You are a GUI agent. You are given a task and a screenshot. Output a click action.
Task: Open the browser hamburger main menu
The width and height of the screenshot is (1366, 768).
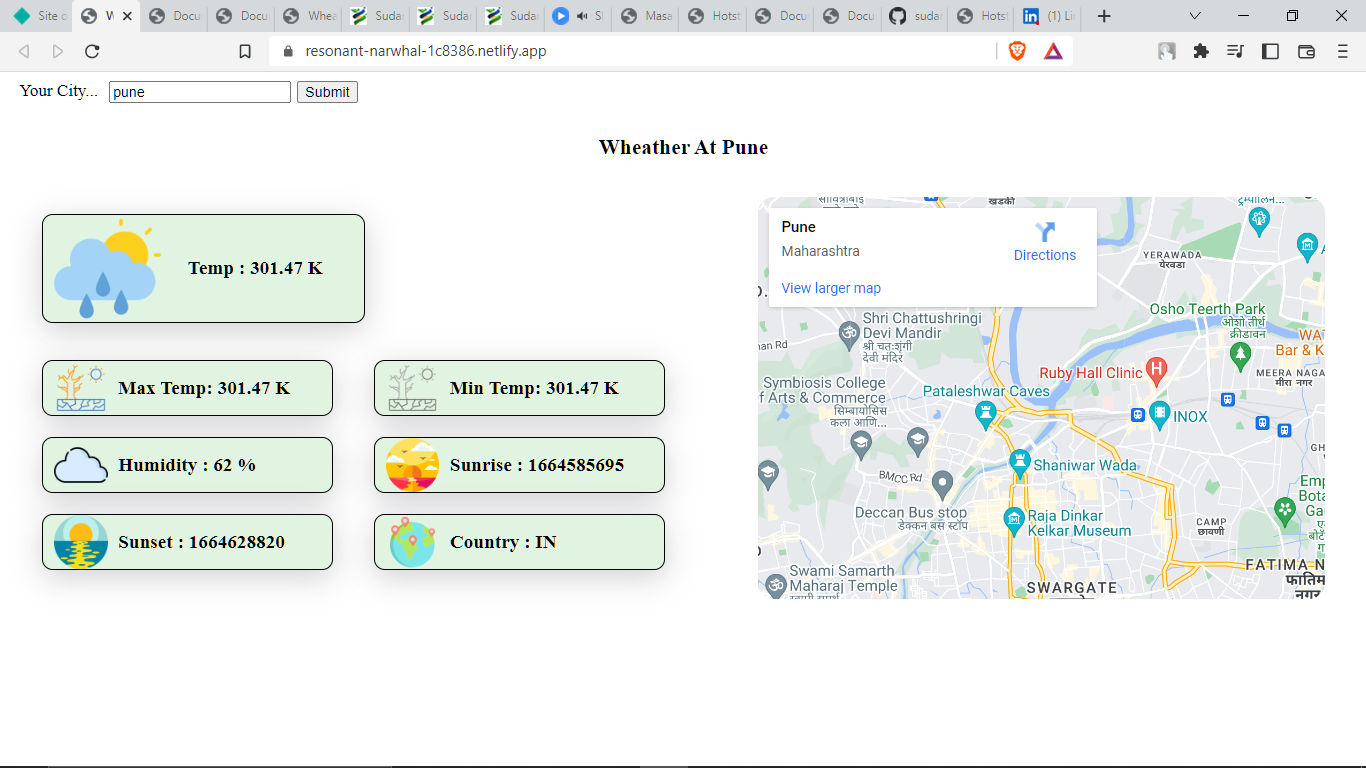(x=1343, y=51)
